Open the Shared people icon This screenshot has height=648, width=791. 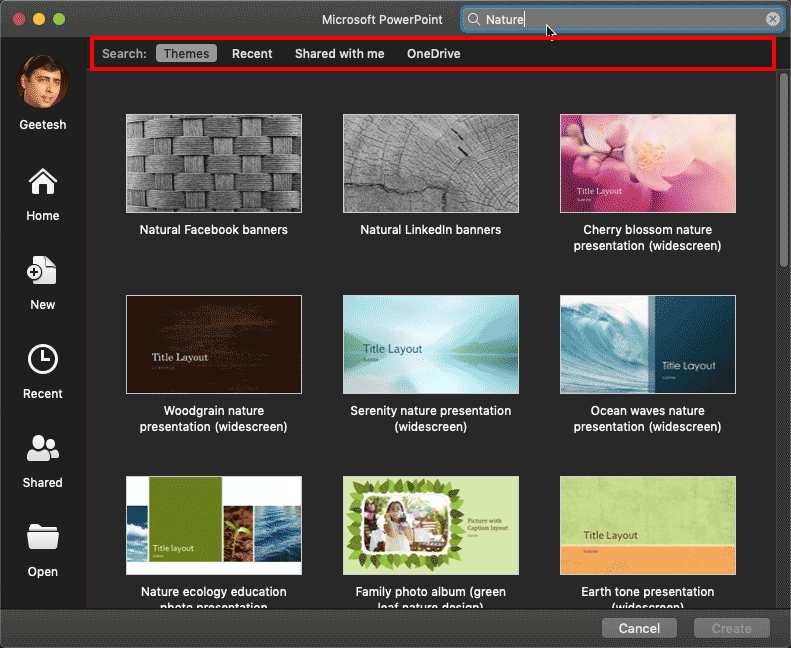pyautogui.click(x=42, y=449)
